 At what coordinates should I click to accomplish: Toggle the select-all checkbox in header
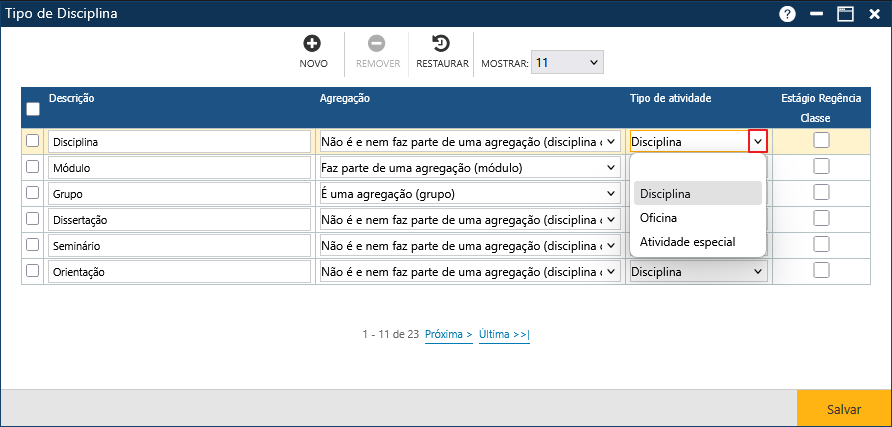[x=33, y=109]
